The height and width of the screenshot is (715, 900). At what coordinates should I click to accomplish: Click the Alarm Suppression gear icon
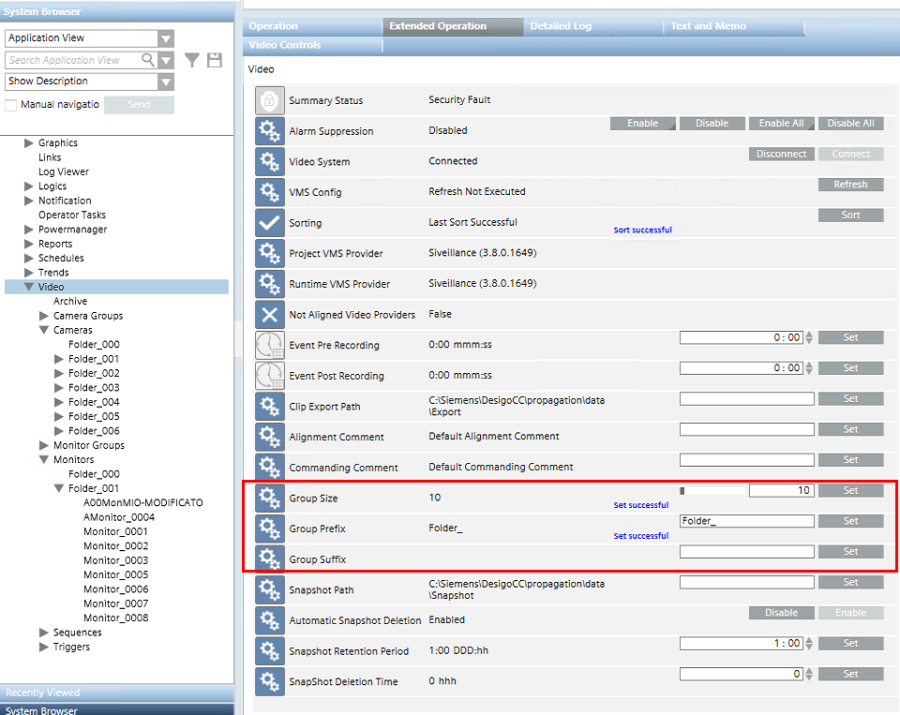[269, 131]
